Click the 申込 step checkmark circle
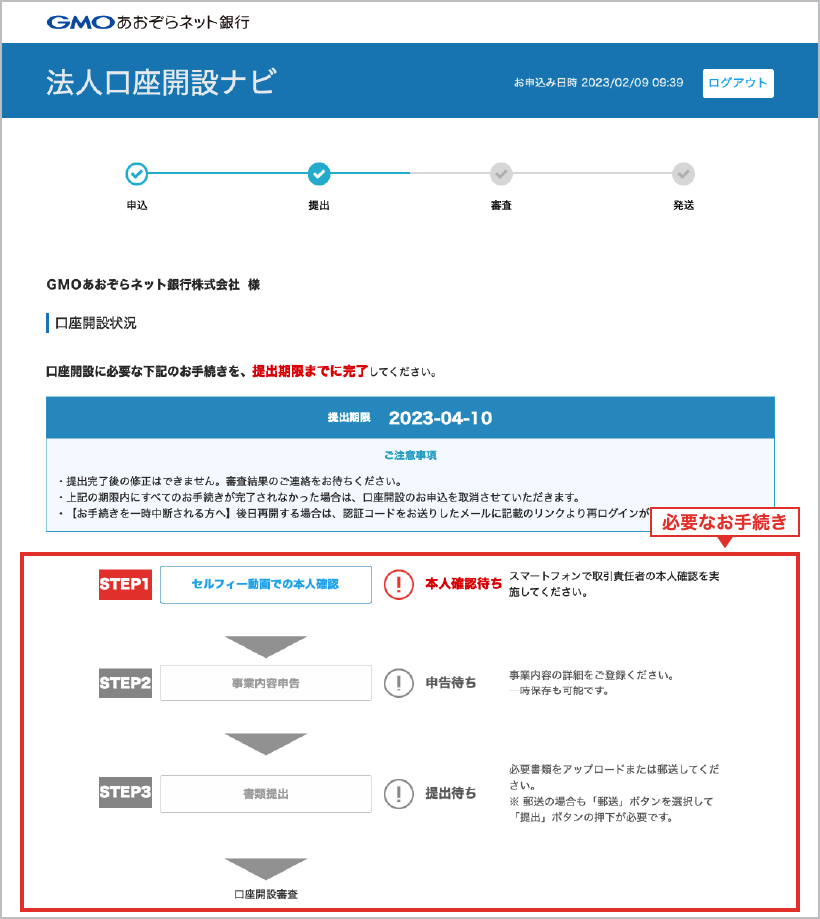The image size is (820, 919). [137, 173]
